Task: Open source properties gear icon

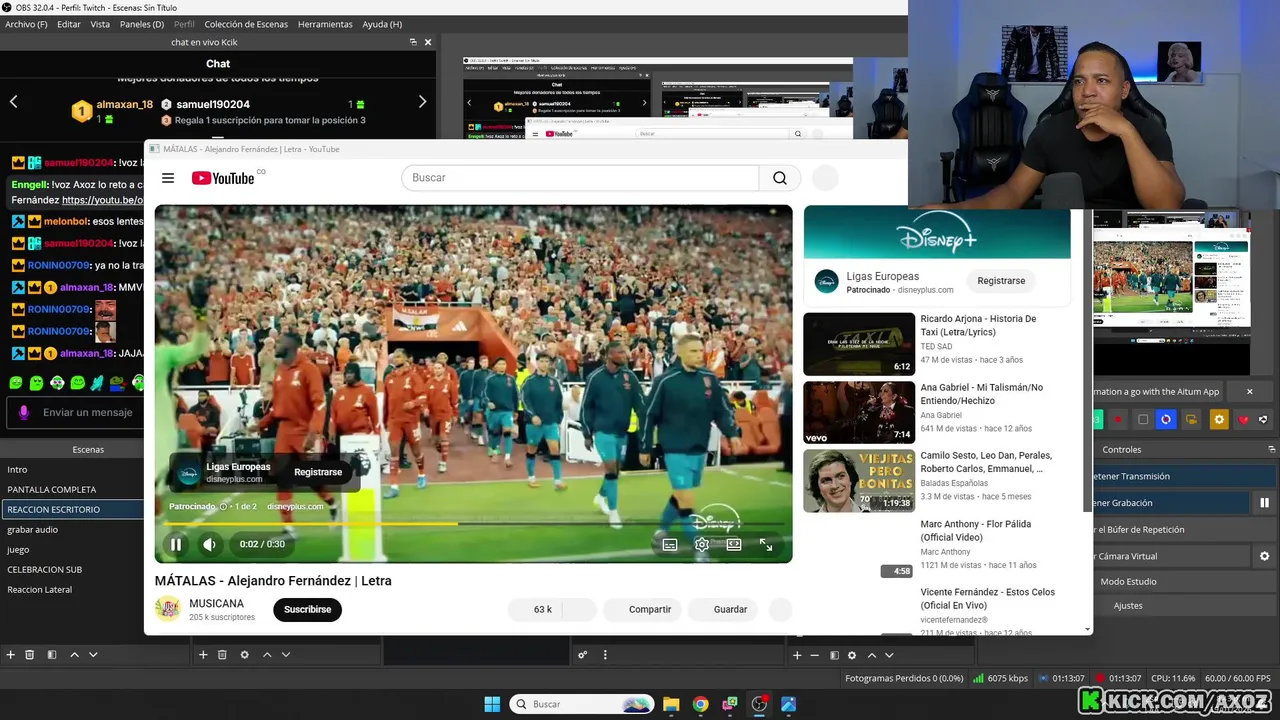Action: [x=244, y=655]
